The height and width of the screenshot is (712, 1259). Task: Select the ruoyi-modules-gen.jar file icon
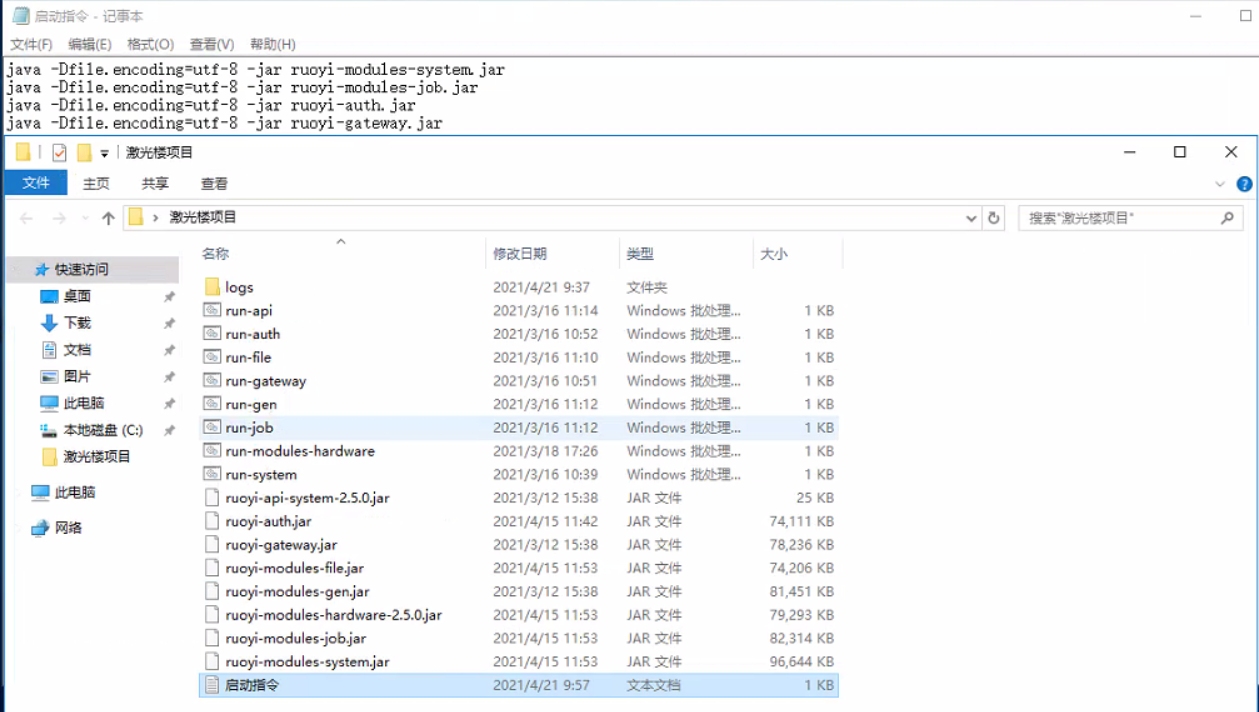coord(212,591)
